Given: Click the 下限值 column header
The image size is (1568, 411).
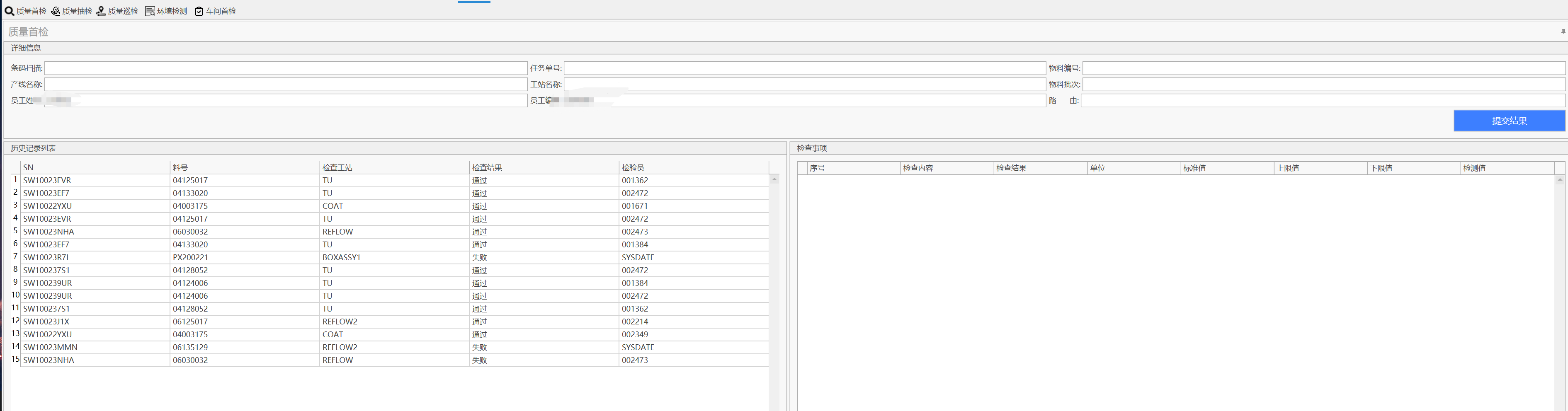Looking at the screenshot, I should click(x=1414, y=168).
